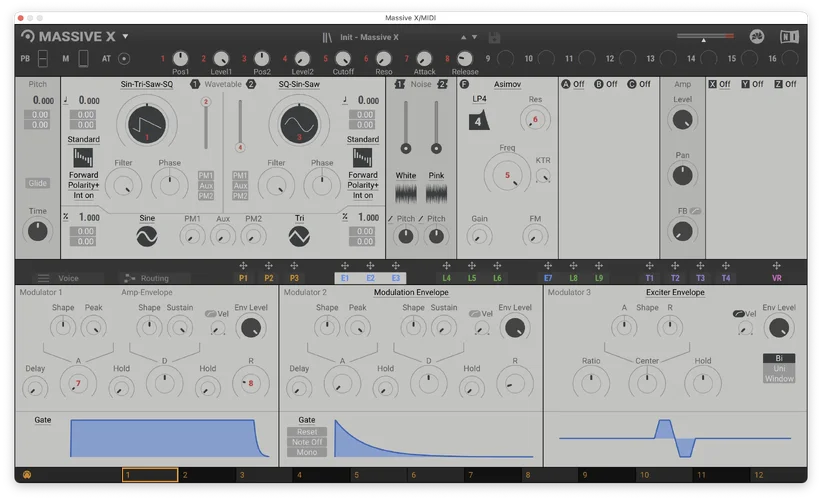Select Uni mode in Exciter Envelope
This screenshot has height=500, width=822.
click(x=779, y=368)
